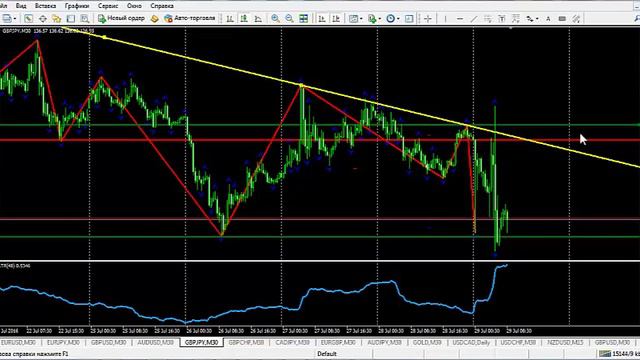This screenshot has height=360, width=640.
Task: Select the red horizontal line on chart
Action: [320, 140]
